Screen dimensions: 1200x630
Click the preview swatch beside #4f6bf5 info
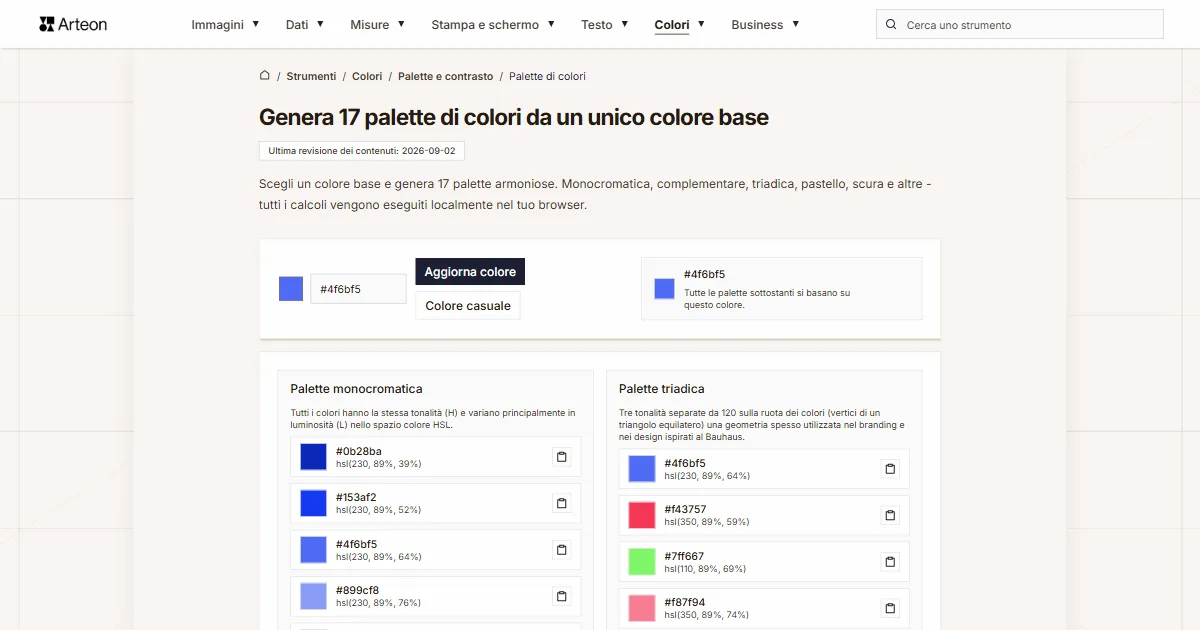point(664,289)
